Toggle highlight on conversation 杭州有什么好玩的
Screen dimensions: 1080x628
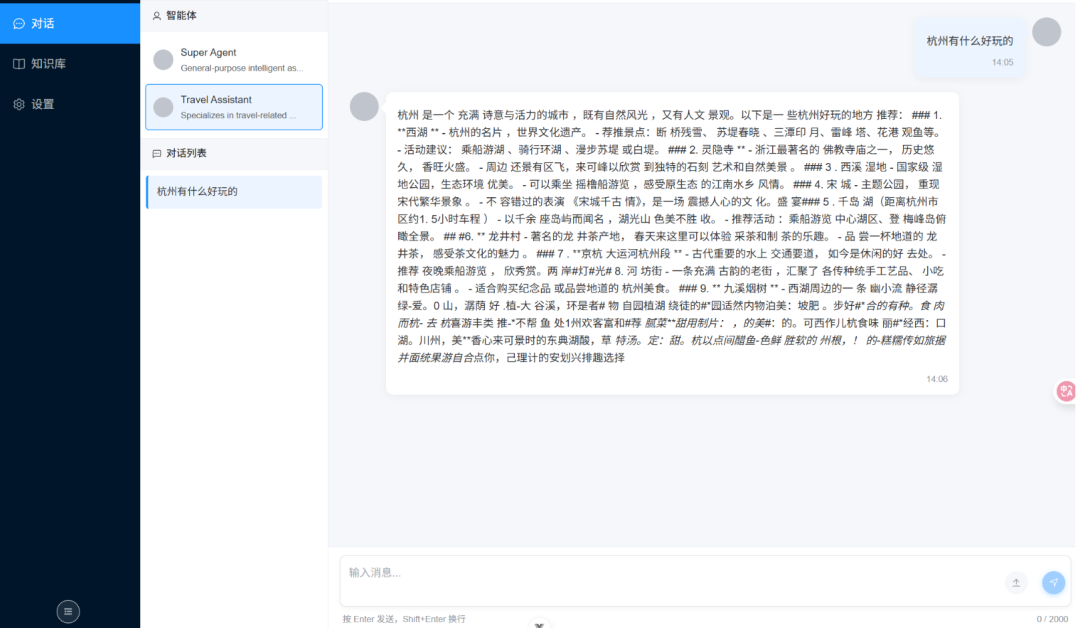(x=234, y=191)
